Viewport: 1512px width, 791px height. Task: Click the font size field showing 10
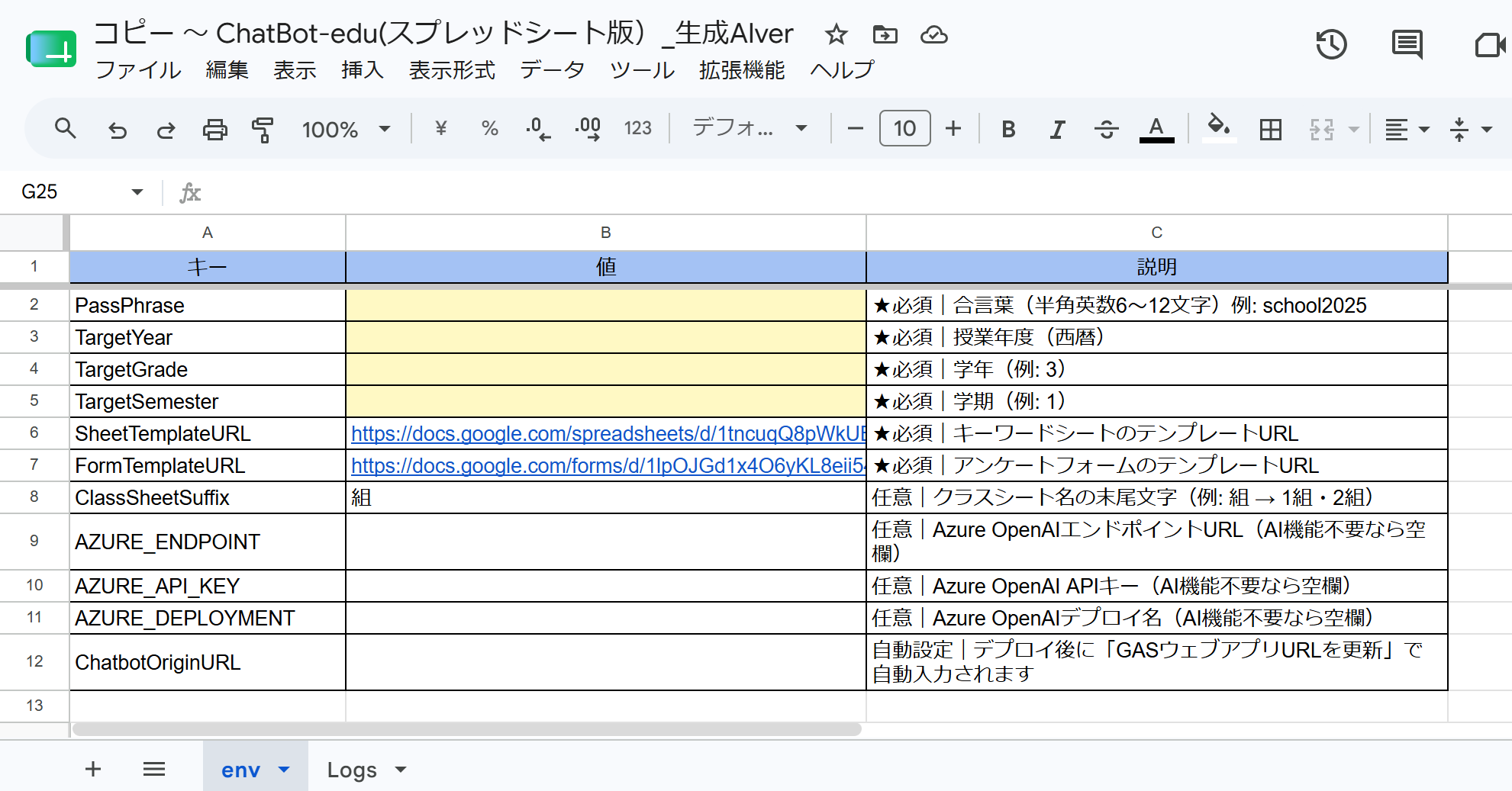tap(904, 128)
